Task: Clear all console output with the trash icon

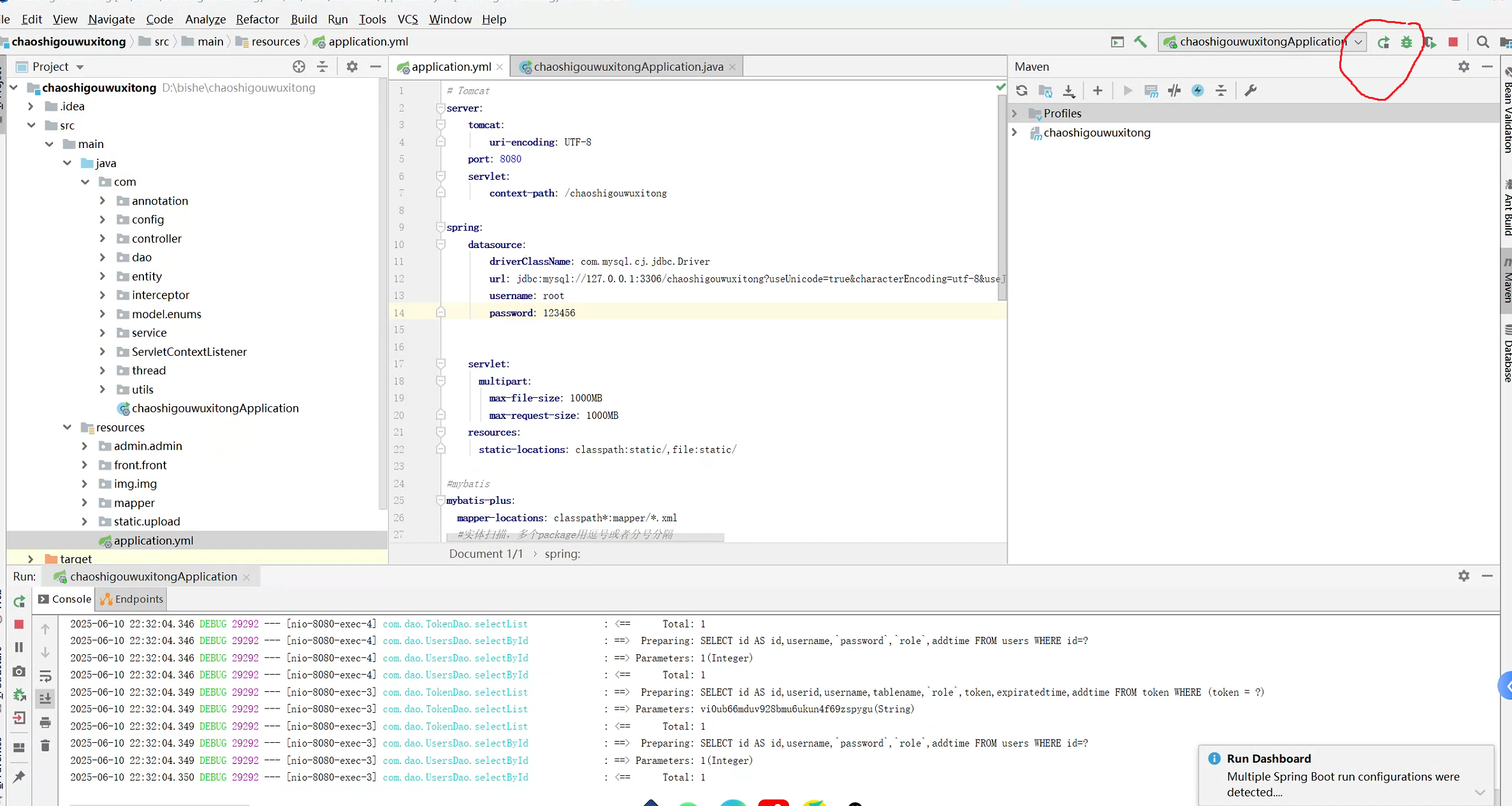Action: coord(45,745)
